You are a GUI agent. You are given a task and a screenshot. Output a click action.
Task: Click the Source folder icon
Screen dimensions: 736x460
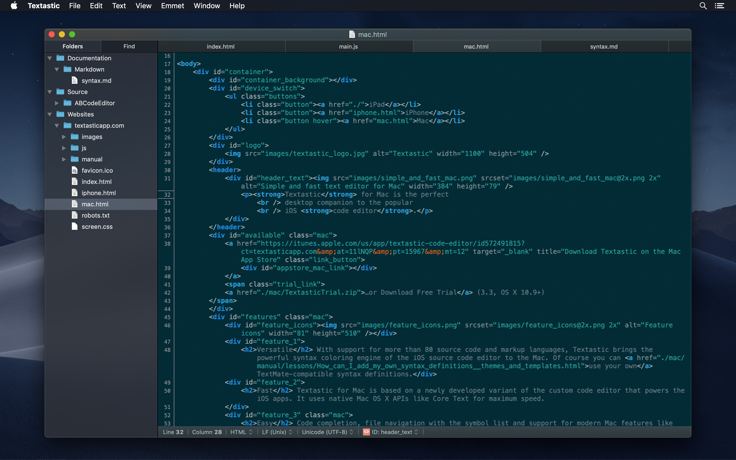pyautogui.click(x=60, y=92)
